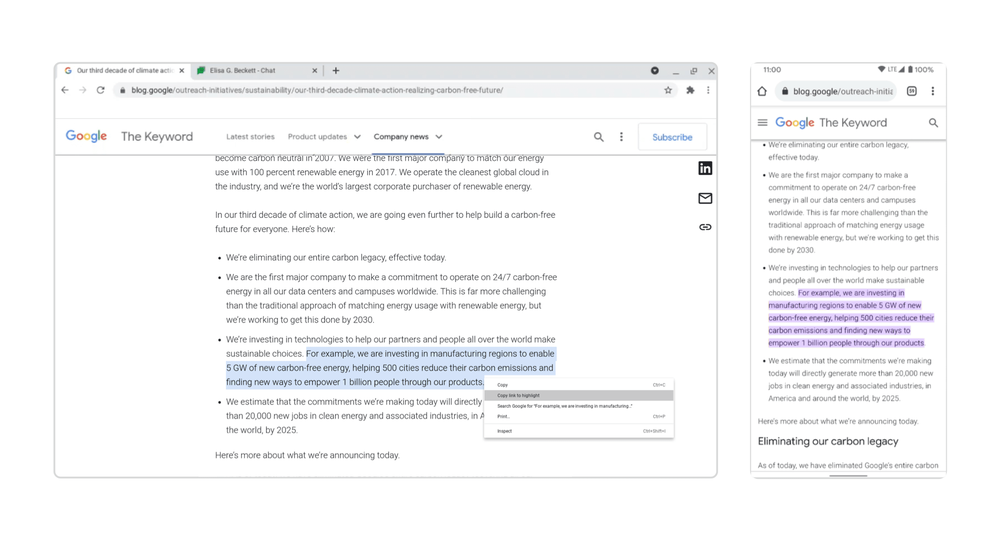Open the mobile tab switcher counter

pyautogui.click(x=912, y=91)
